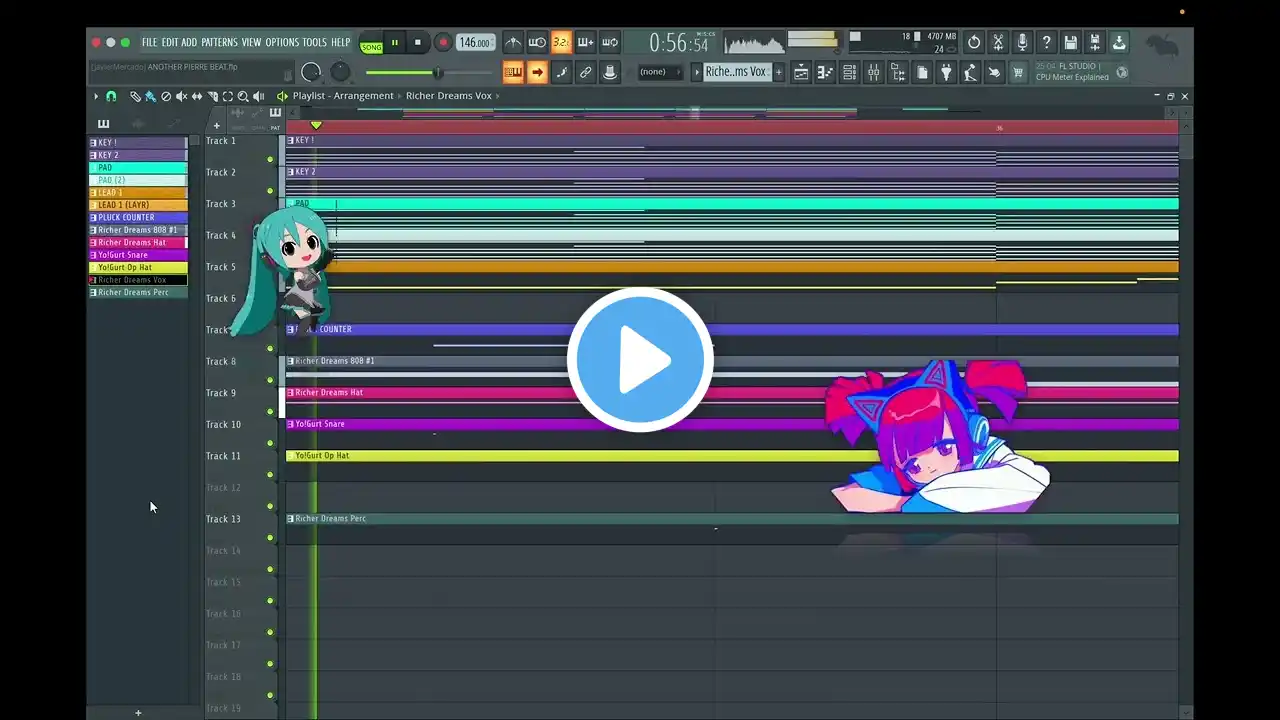The height and width of the screenshot is (720, 1280).
Task: Select the playlist Playback speaker tool
Action: 259,96
